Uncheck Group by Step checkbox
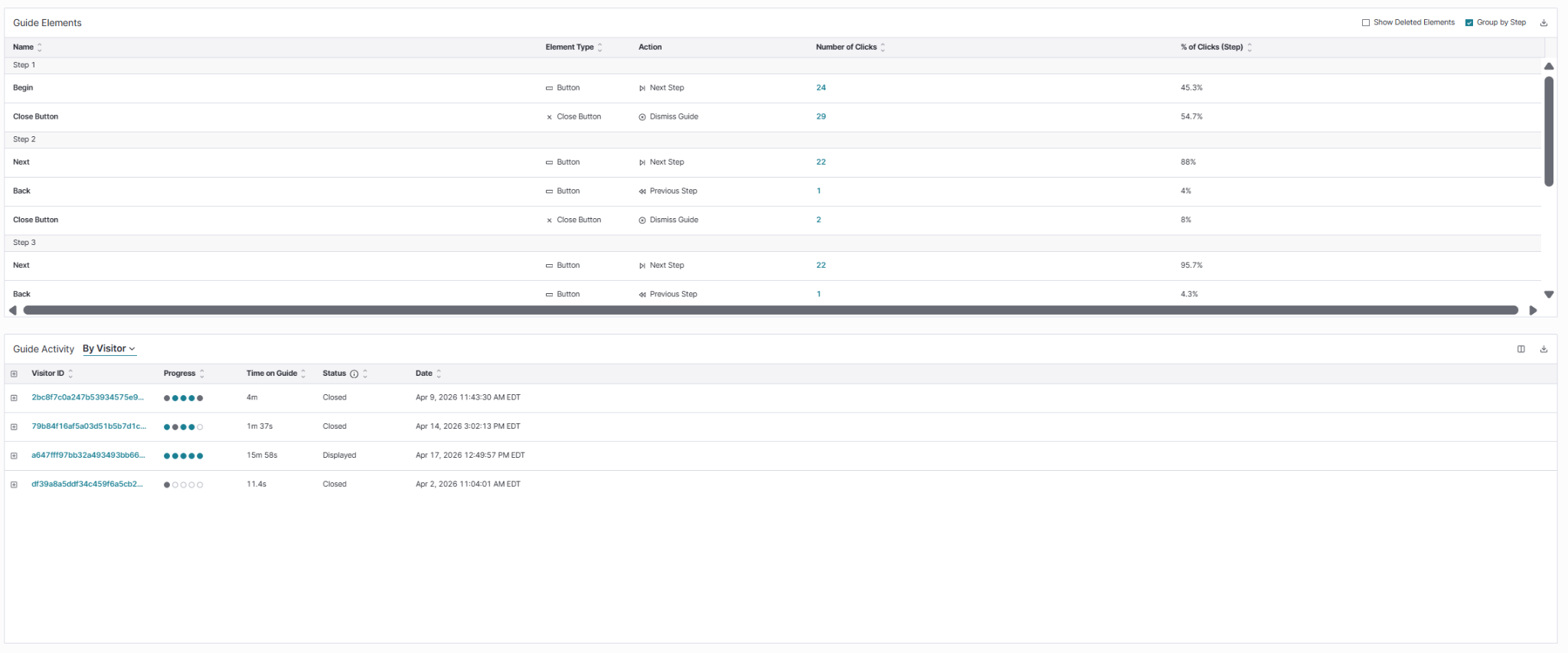This screenshot has height=653, width=1568. [1469, 23]
